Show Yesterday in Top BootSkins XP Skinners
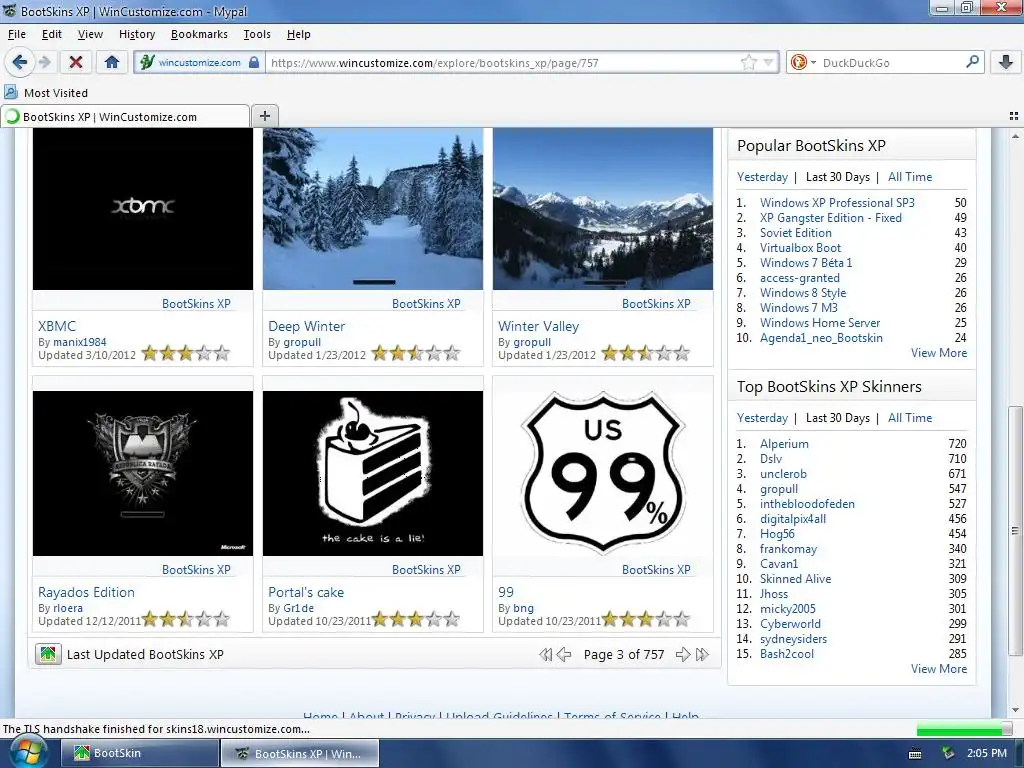The height and width of the screenshot is (768, 1024). click(762, 417)
